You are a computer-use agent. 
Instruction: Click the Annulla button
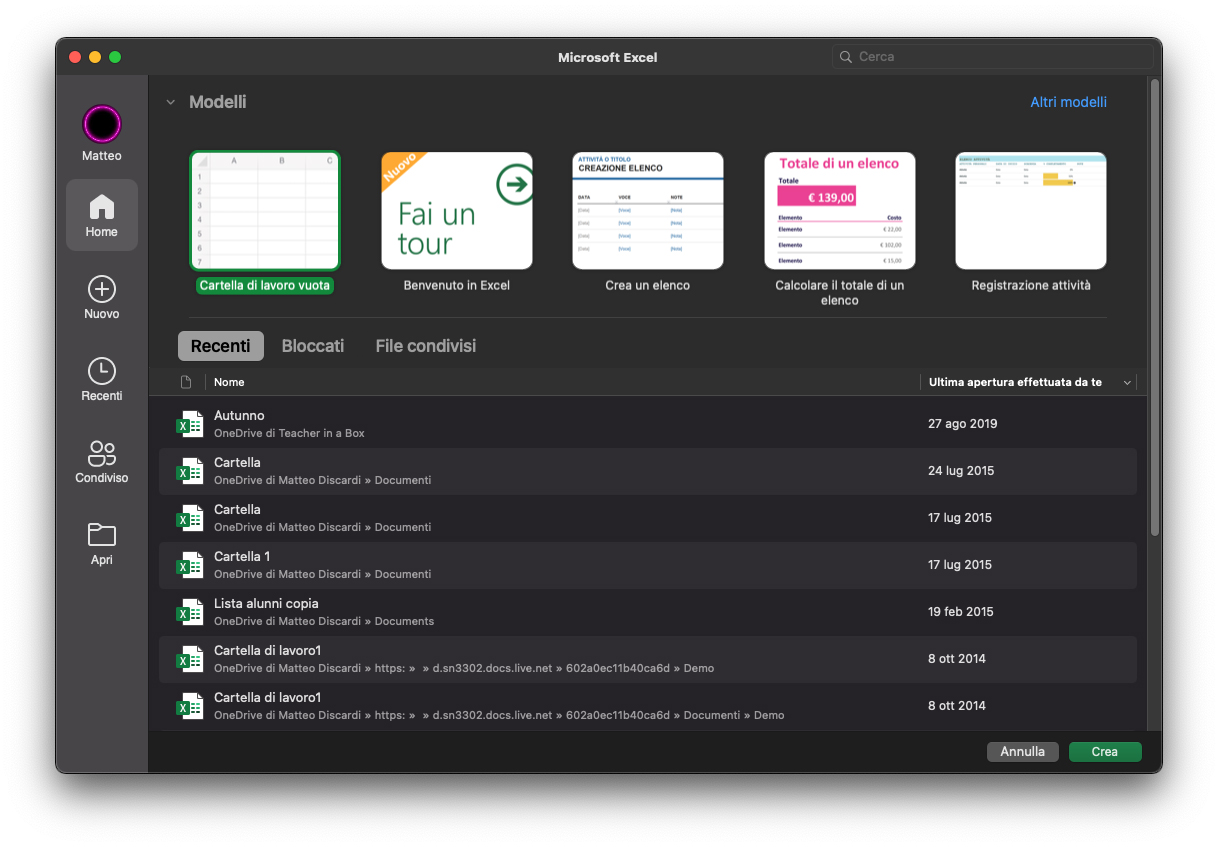(x=1023, y=752)
